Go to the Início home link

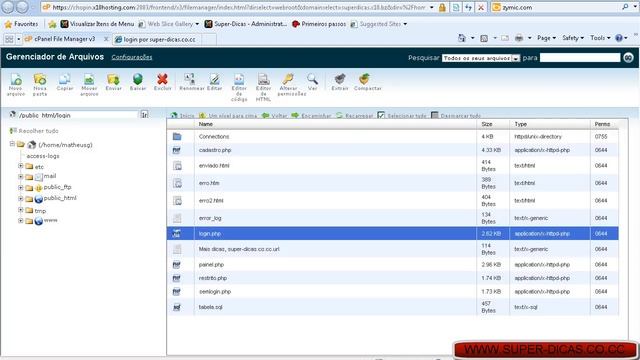click(x=183, y=116)
